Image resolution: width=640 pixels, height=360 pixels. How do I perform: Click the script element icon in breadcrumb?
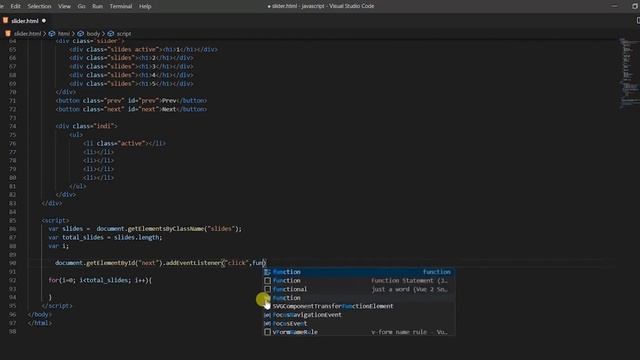(x=111, y=33)
